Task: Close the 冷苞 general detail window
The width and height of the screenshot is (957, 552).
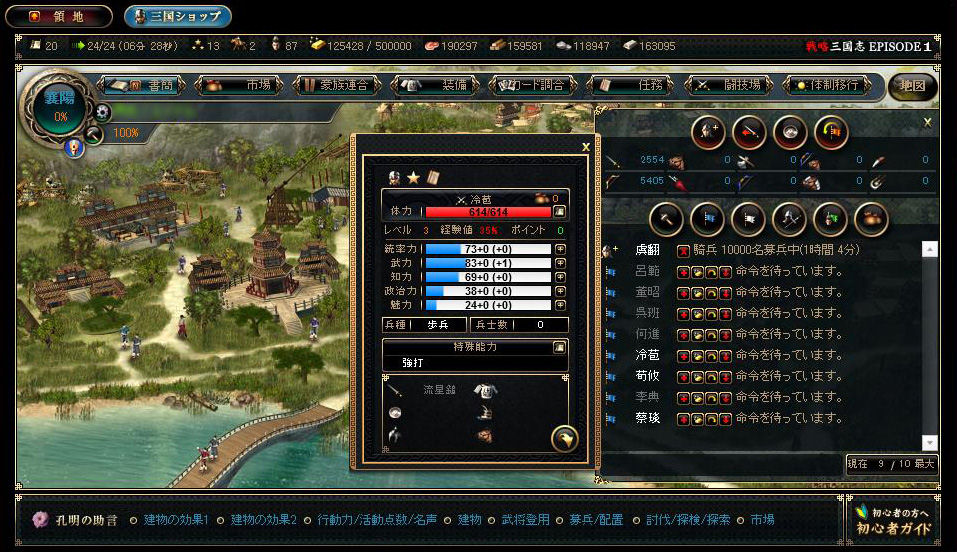Action: 585,147
